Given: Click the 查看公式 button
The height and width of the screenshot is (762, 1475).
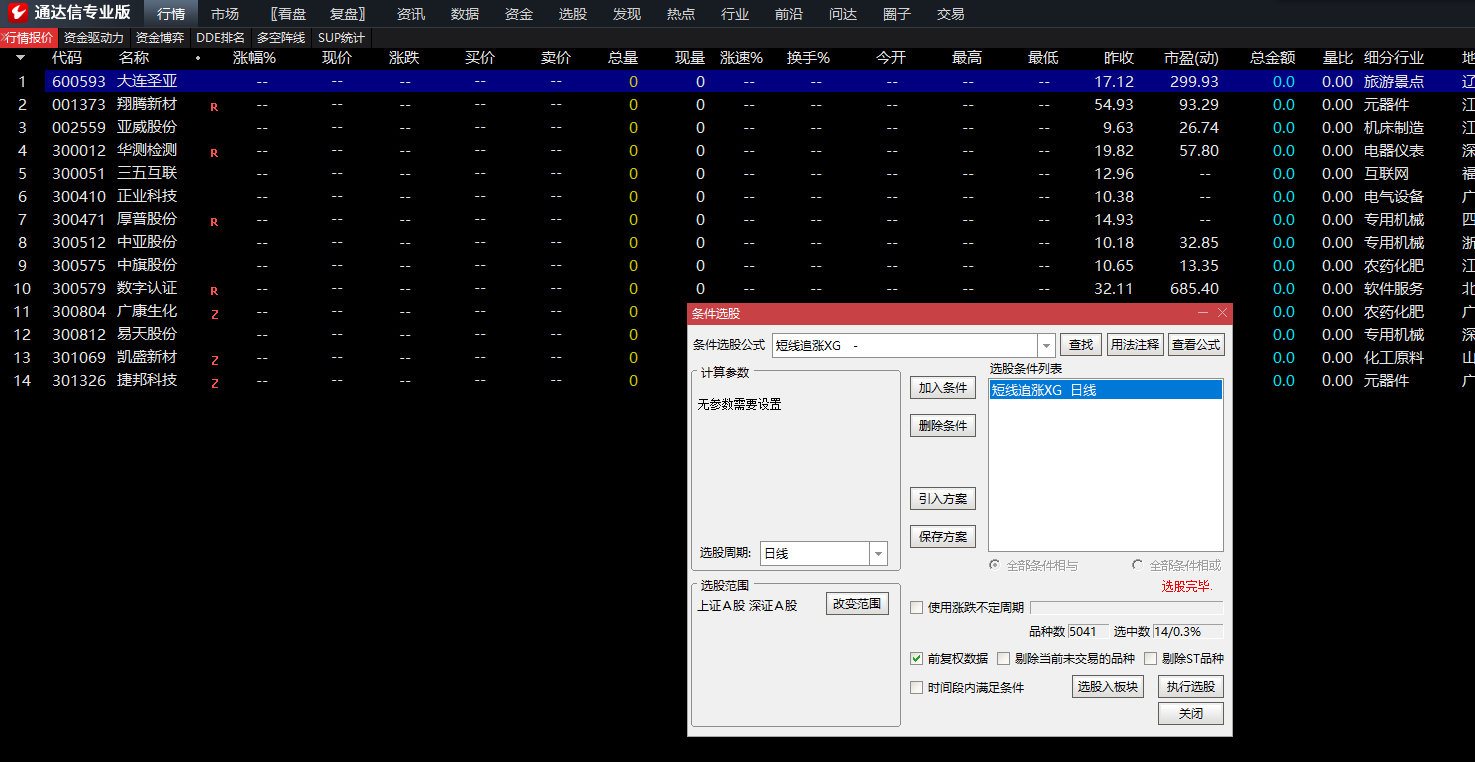Looking at the screenshot, I should point(1196,345).
